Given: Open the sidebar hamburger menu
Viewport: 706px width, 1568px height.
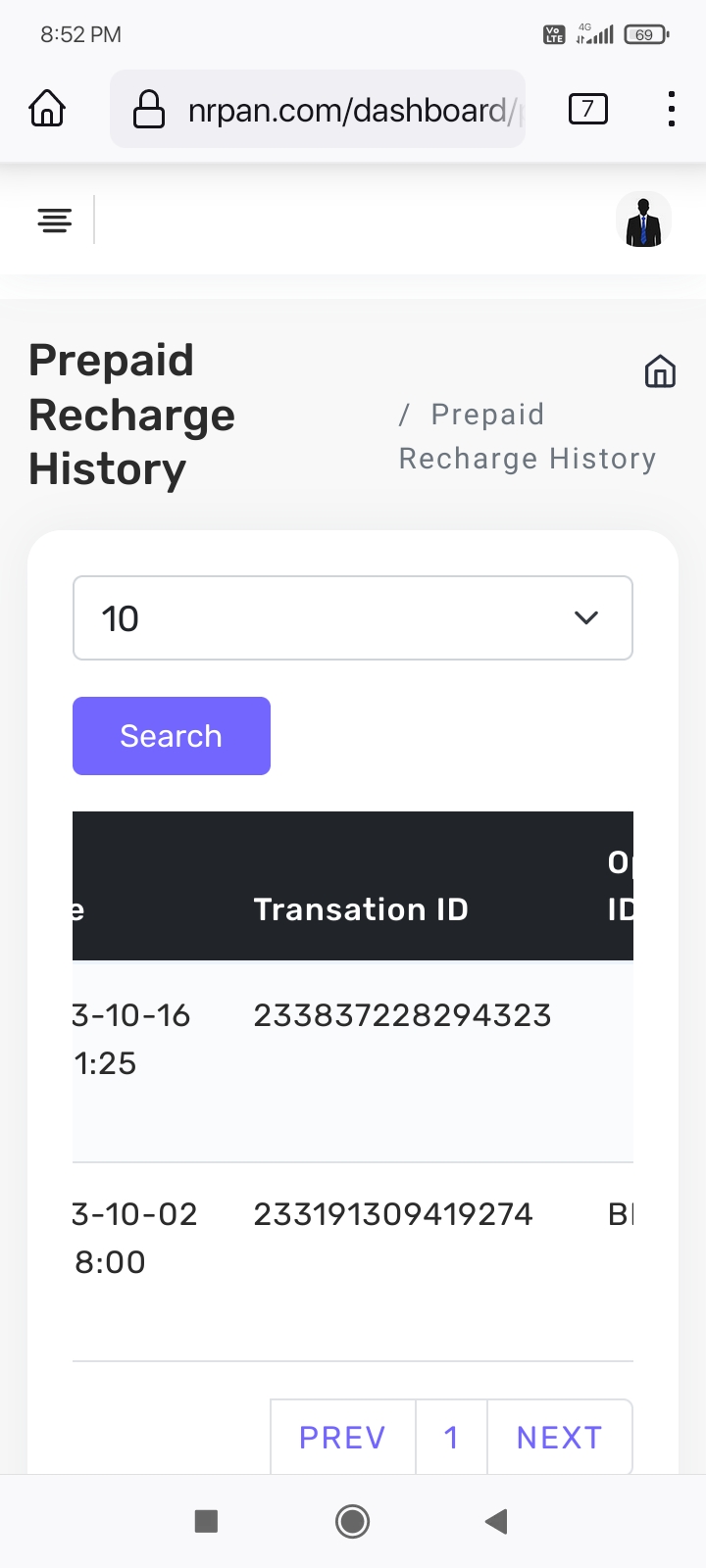Looking at the screenshot, I should pyautogui.click(x=55, y=220).
